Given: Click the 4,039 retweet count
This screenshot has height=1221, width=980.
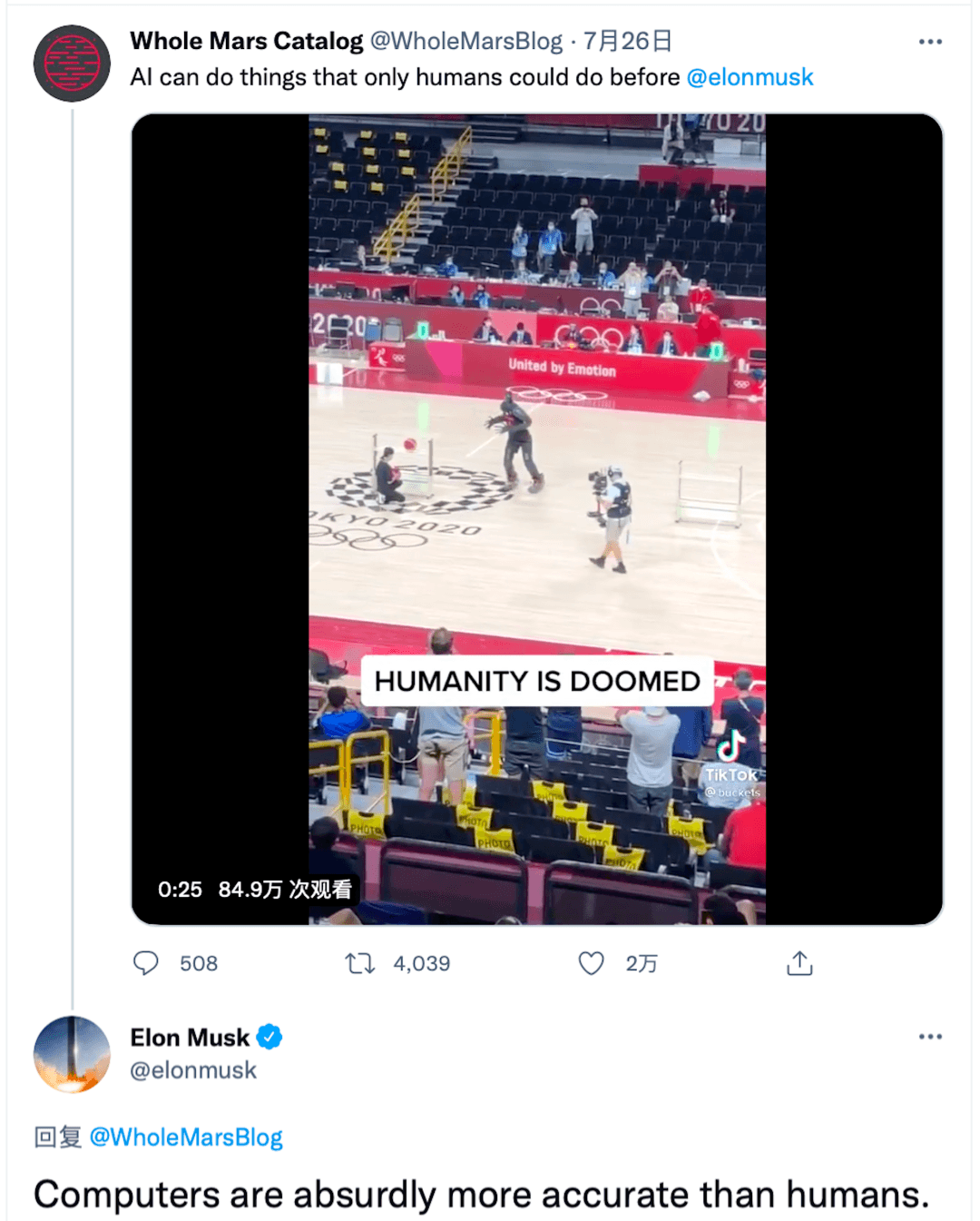Looking at the screenshot, I should [422, 963].
